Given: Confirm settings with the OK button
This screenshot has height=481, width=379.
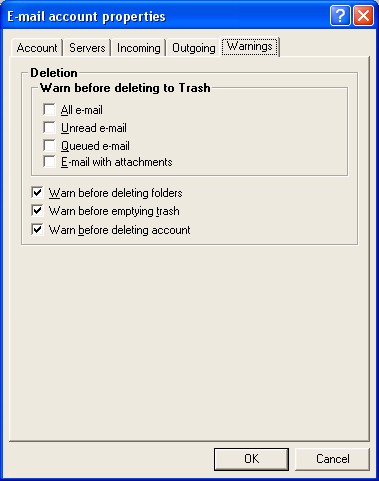Looking at the screenshot, I should (251, 459).
